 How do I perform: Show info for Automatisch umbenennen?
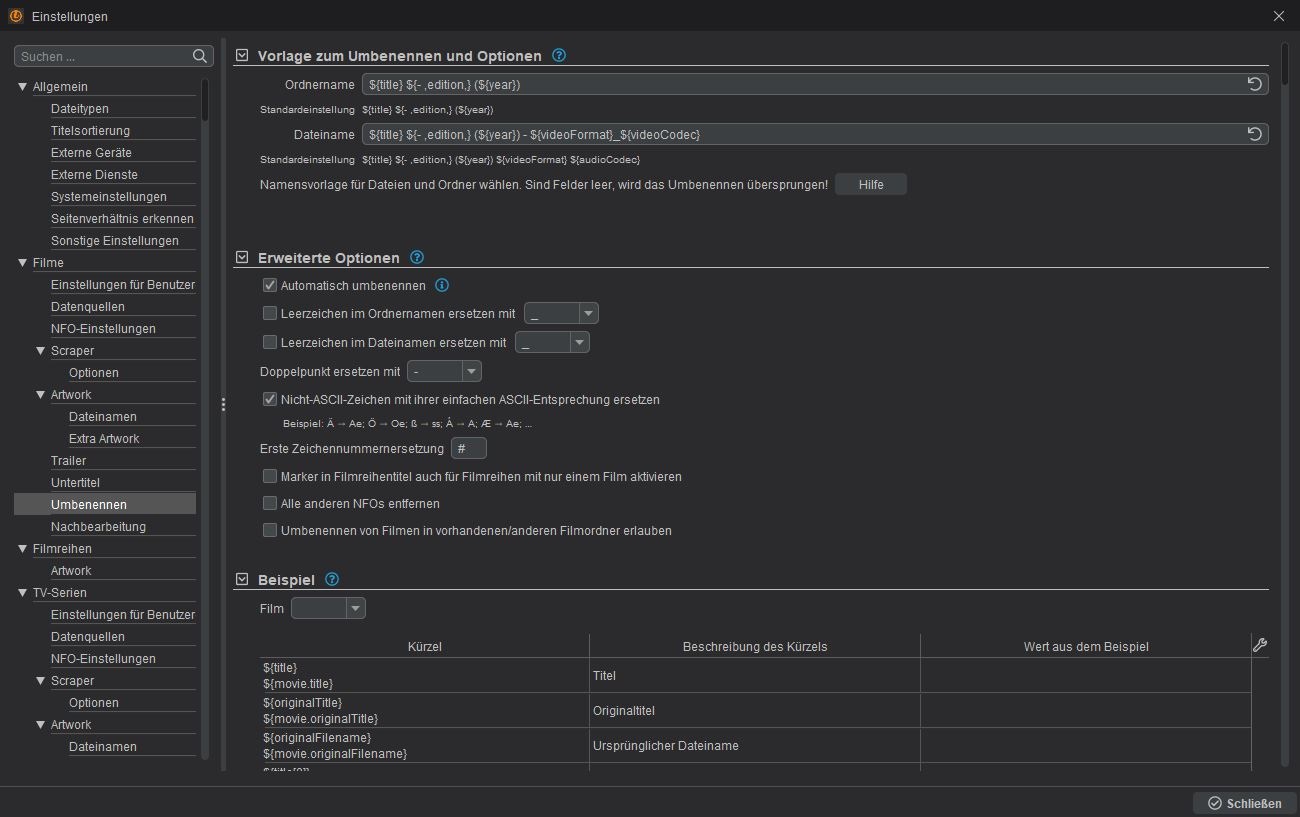tap(442, 285)
